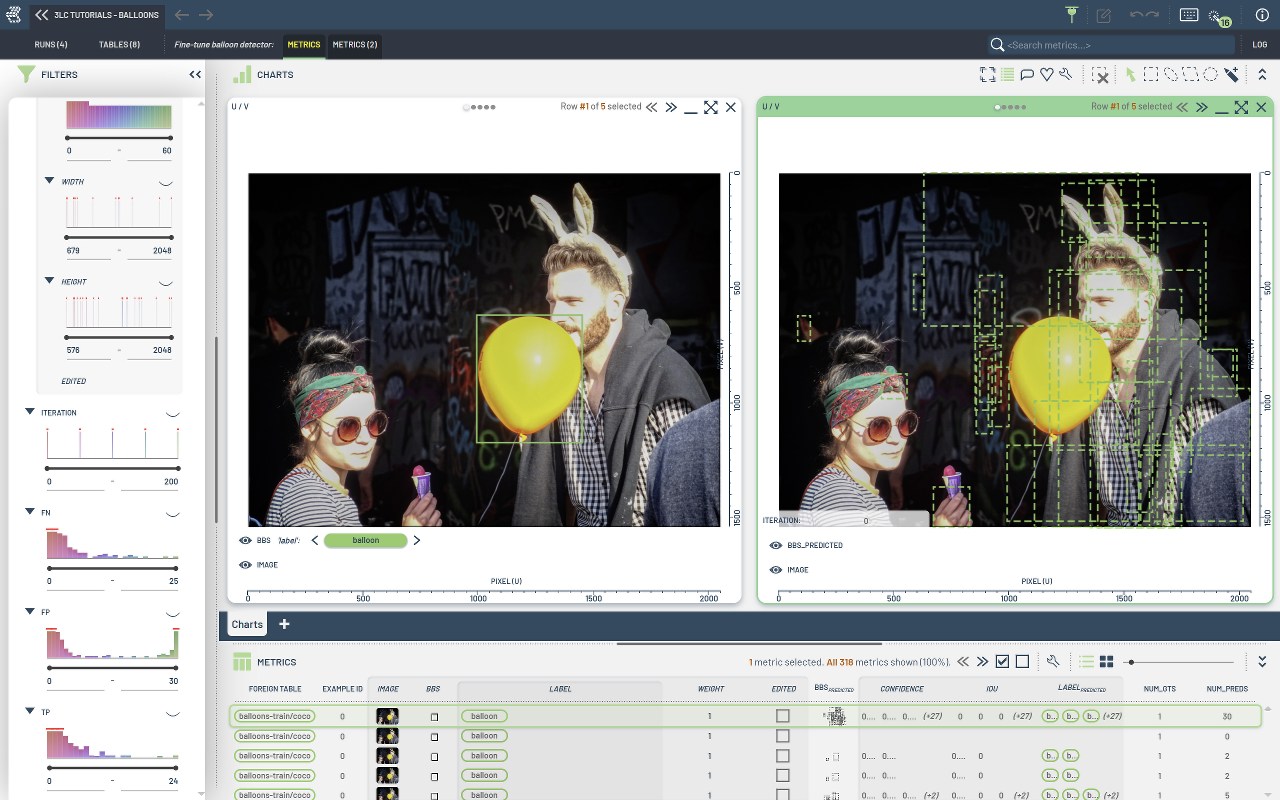
Task: Click the info icon in top bar
Action: tap(1262, 15)
